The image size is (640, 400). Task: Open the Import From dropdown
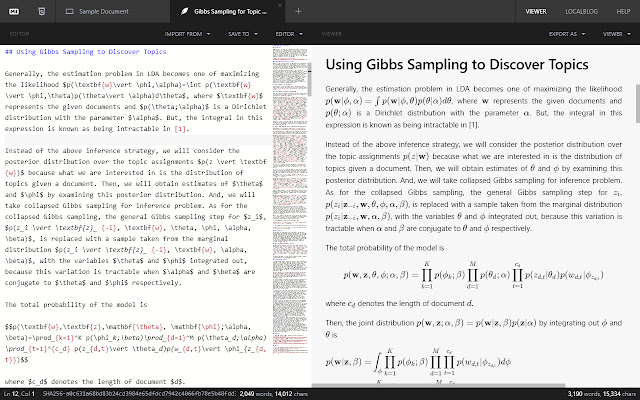coord(188,33)
